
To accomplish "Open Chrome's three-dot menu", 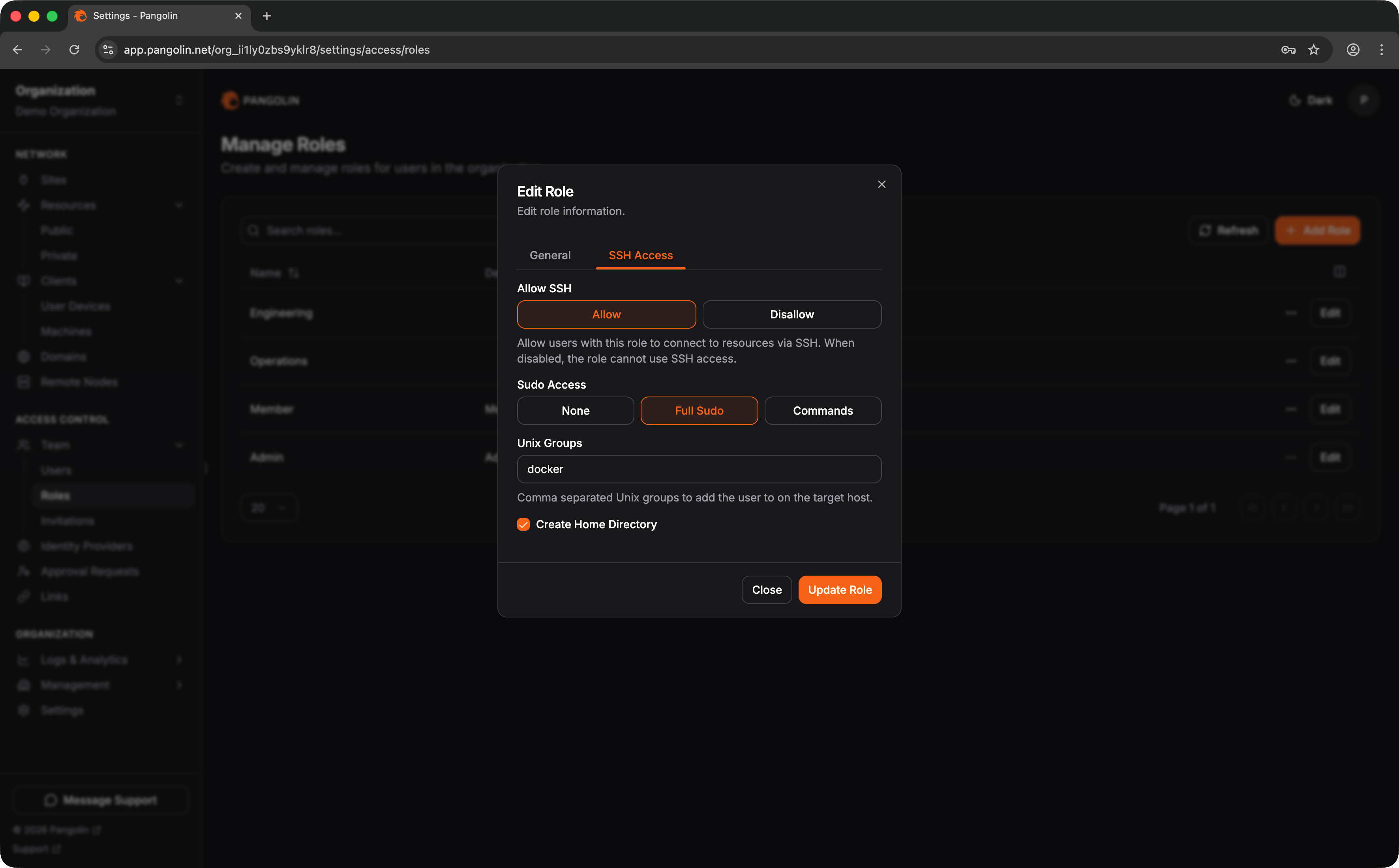I will (x=1381, y=50).
